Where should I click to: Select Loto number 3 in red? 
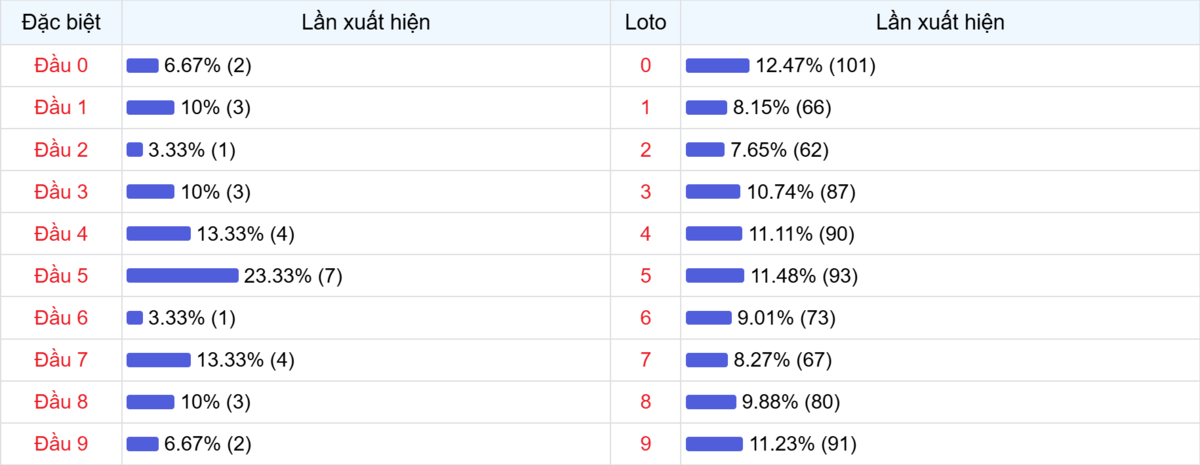coord(645,192)
